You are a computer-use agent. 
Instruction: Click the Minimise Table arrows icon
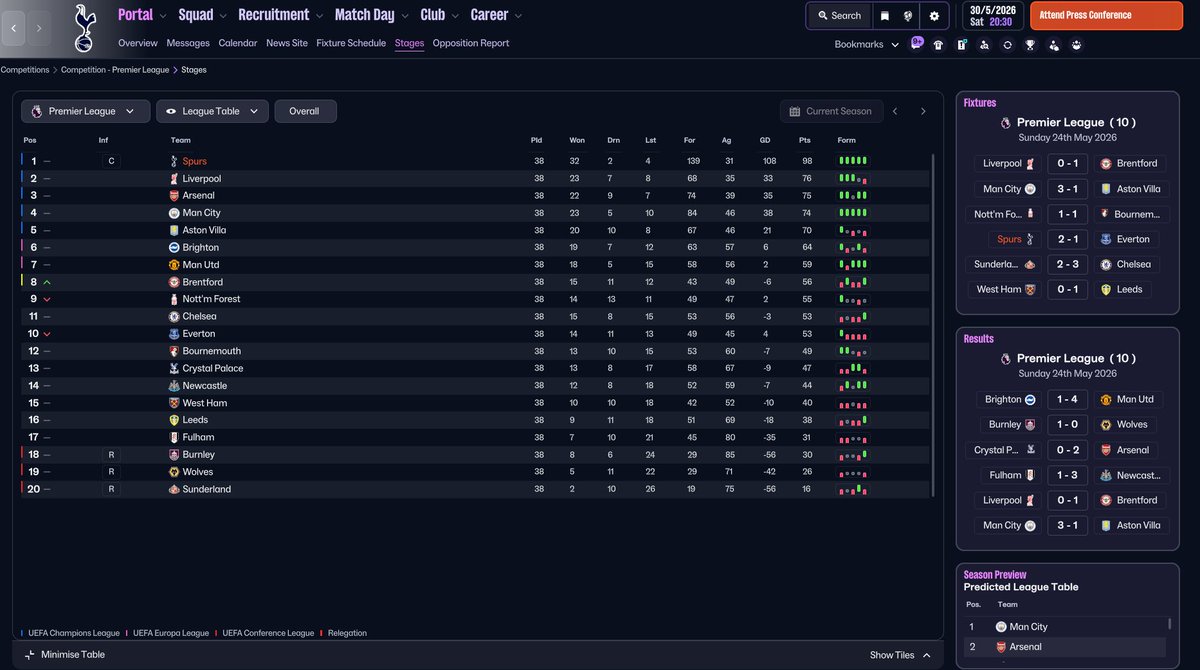[30, 655]
